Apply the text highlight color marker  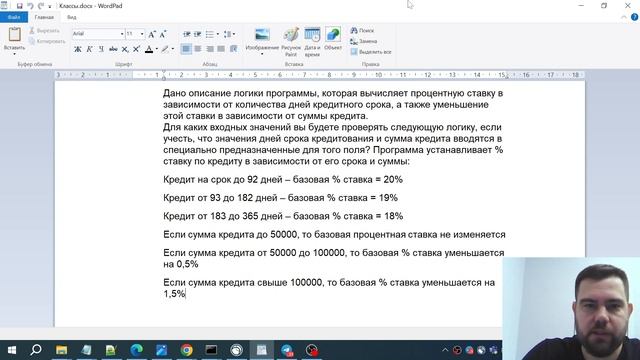[x=165, y=49]
